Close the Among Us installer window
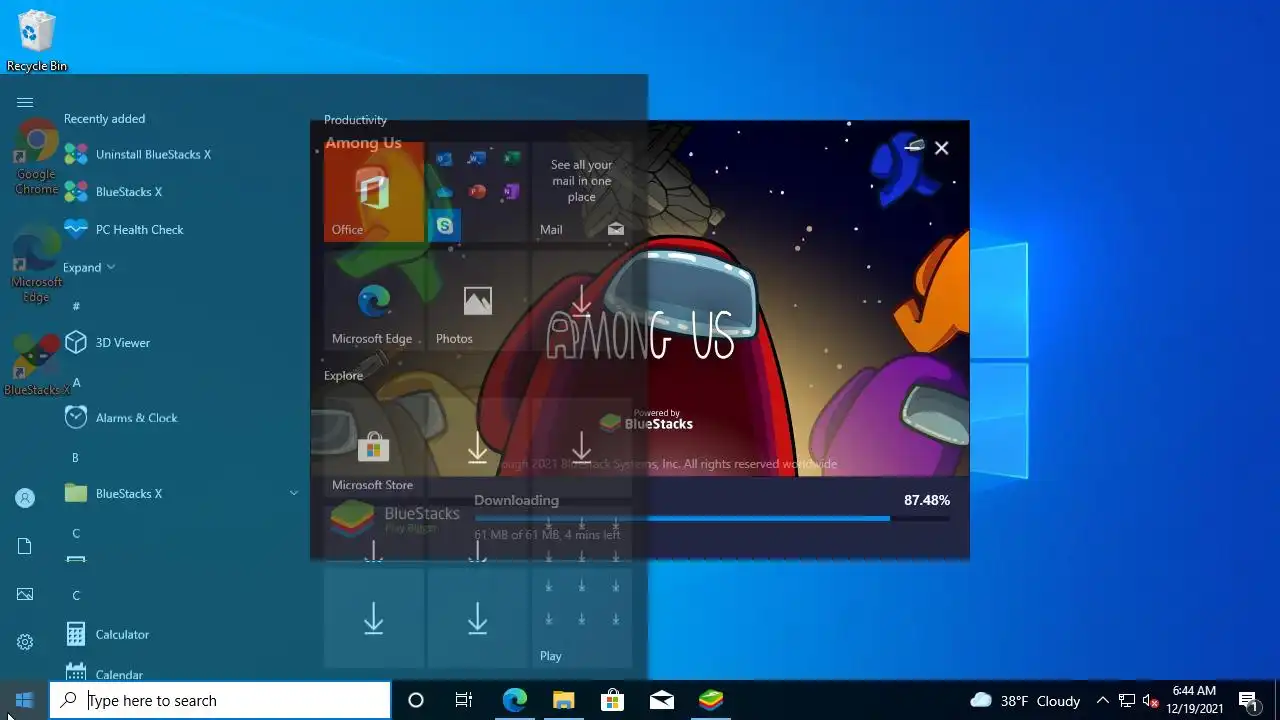The image size is (1280, 720). click(x=941, y=148)
